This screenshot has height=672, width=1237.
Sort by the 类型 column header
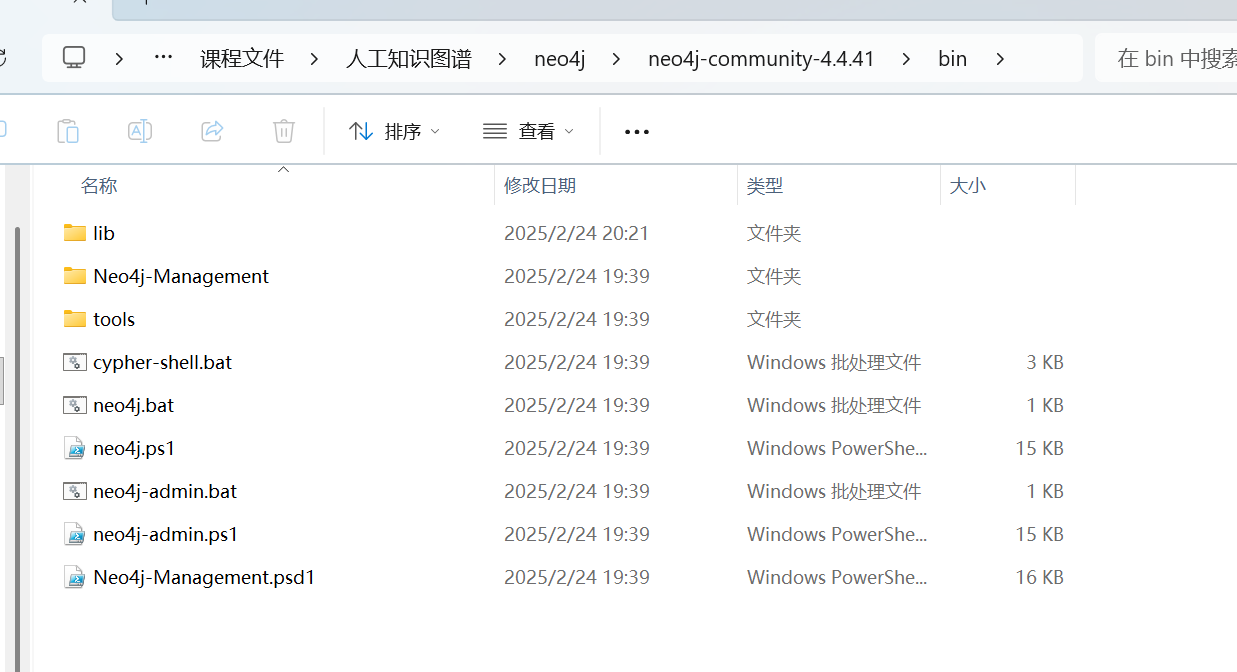(765, 185)
